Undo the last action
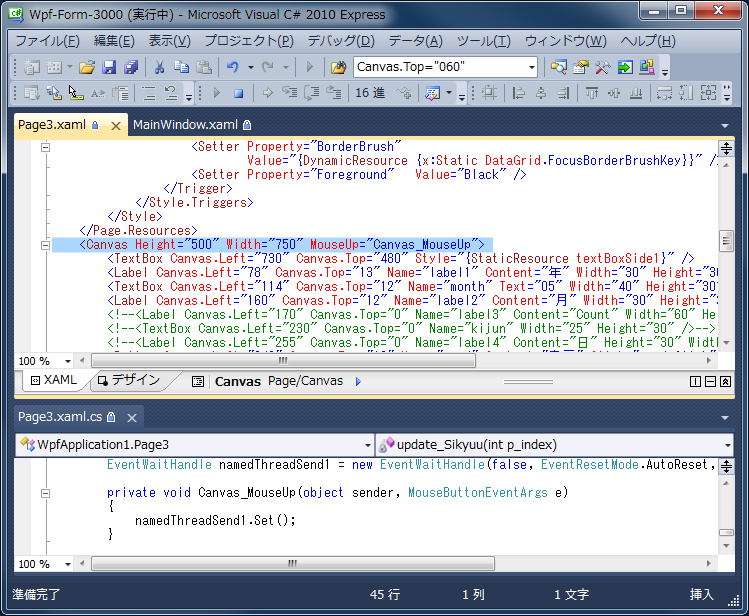 tap(233, 67)
